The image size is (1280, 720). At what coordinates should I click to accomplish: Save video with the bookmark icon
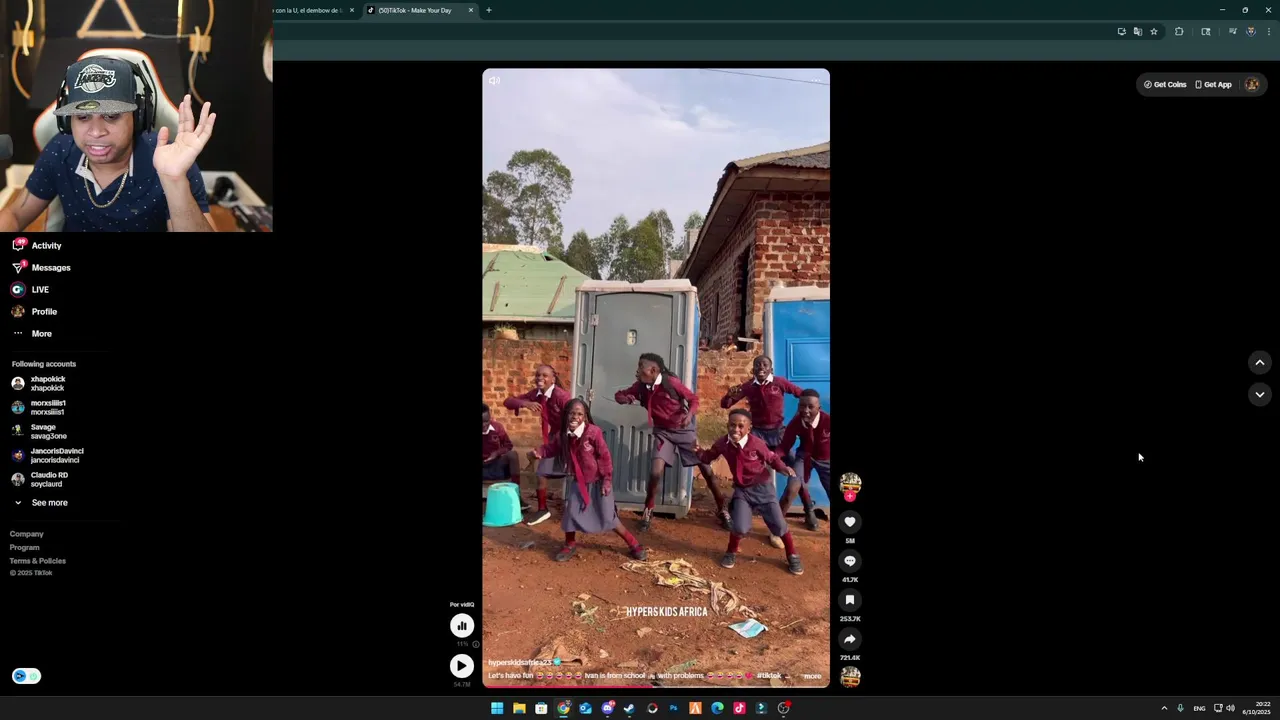(850, 600)
